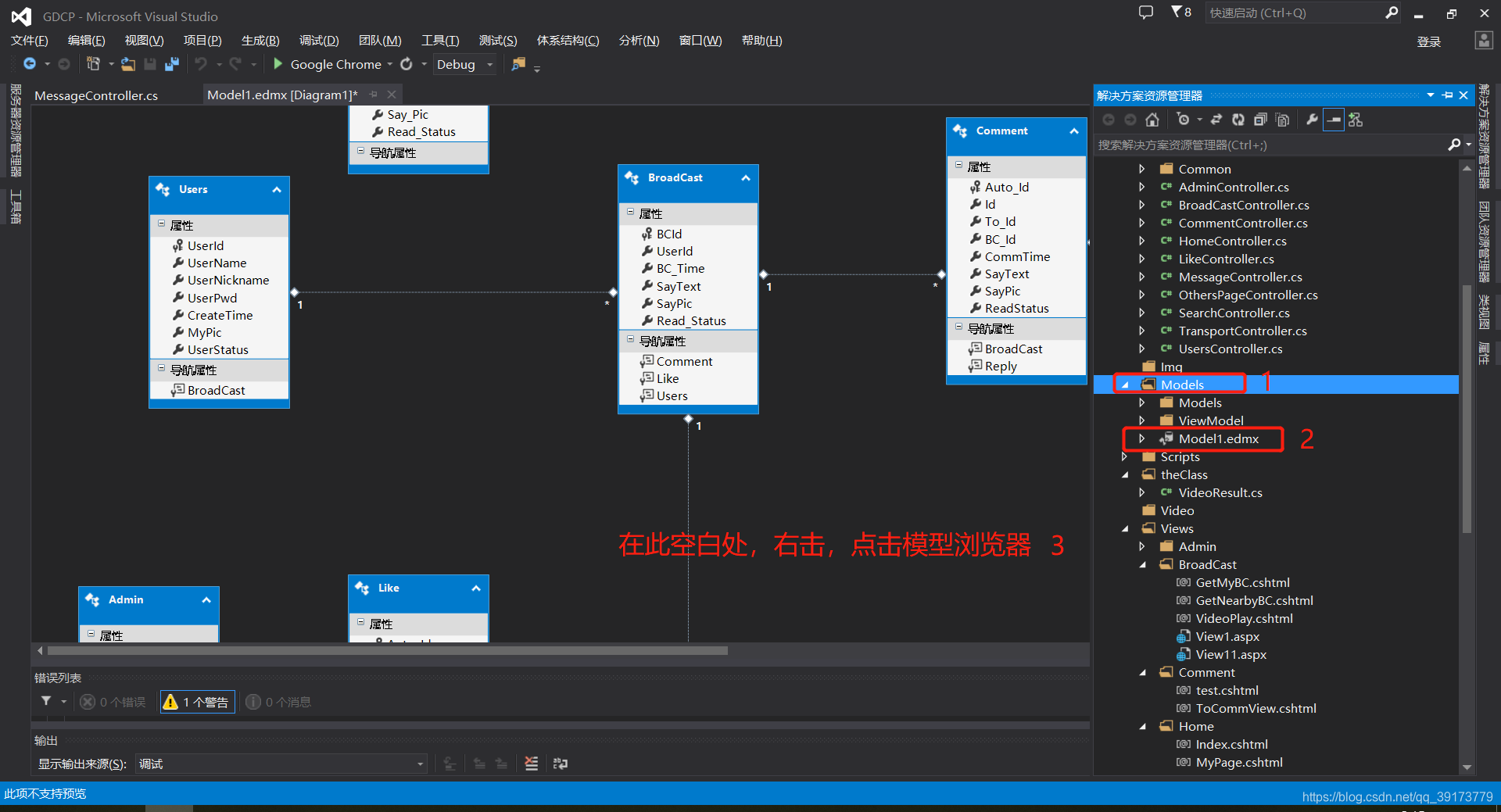
Task: Select the SayText property in BroadCast entity
Action: tap(679, 286)
